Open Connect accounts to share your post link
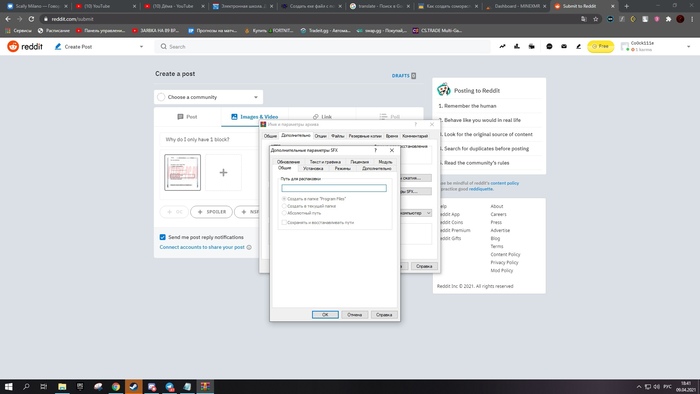 tap(202, 247)
